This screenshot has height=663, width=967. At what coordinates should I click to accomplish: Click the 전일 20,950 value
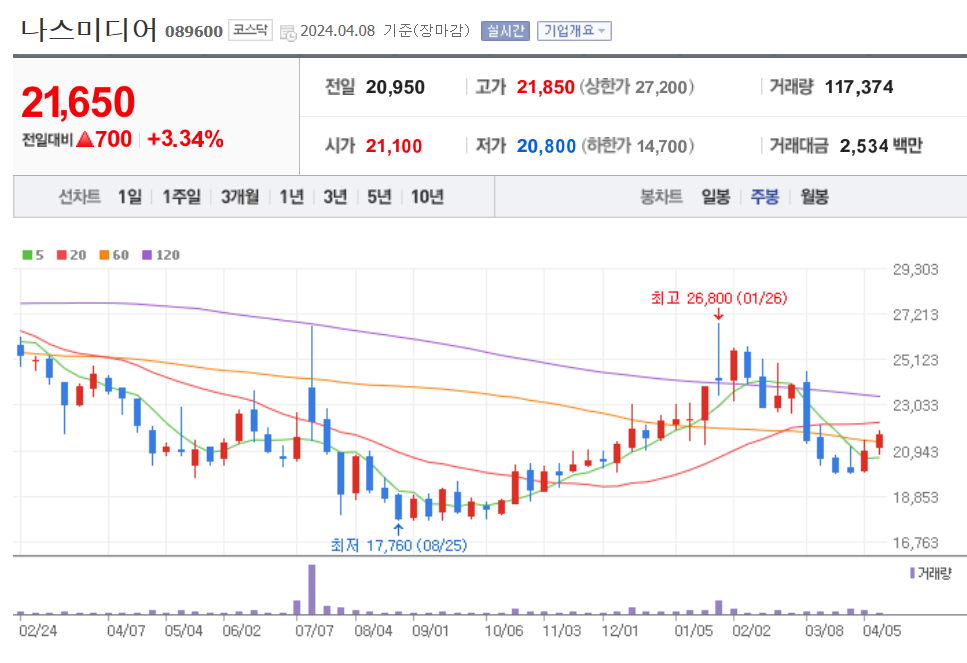(x=395, y=87)
